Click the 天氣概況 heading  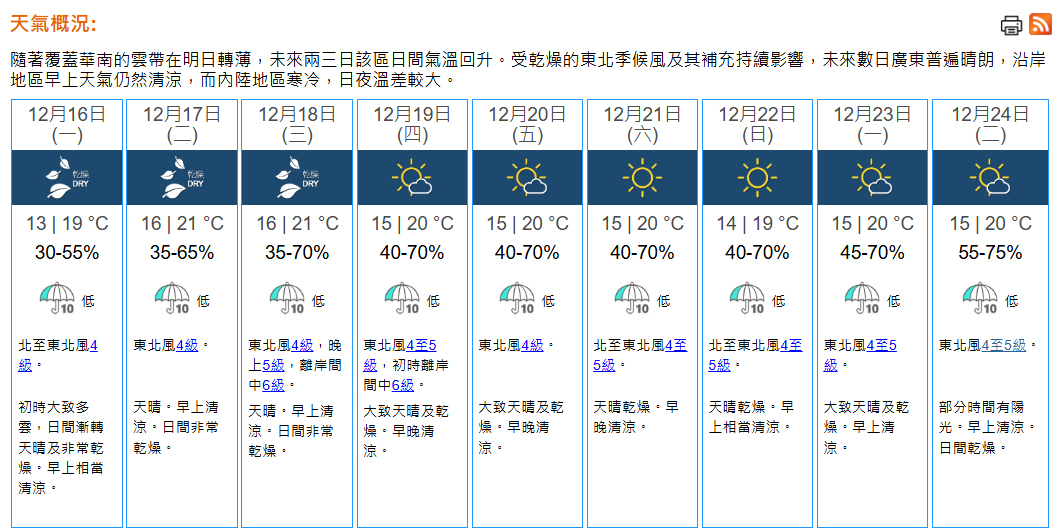coord(53,24)
